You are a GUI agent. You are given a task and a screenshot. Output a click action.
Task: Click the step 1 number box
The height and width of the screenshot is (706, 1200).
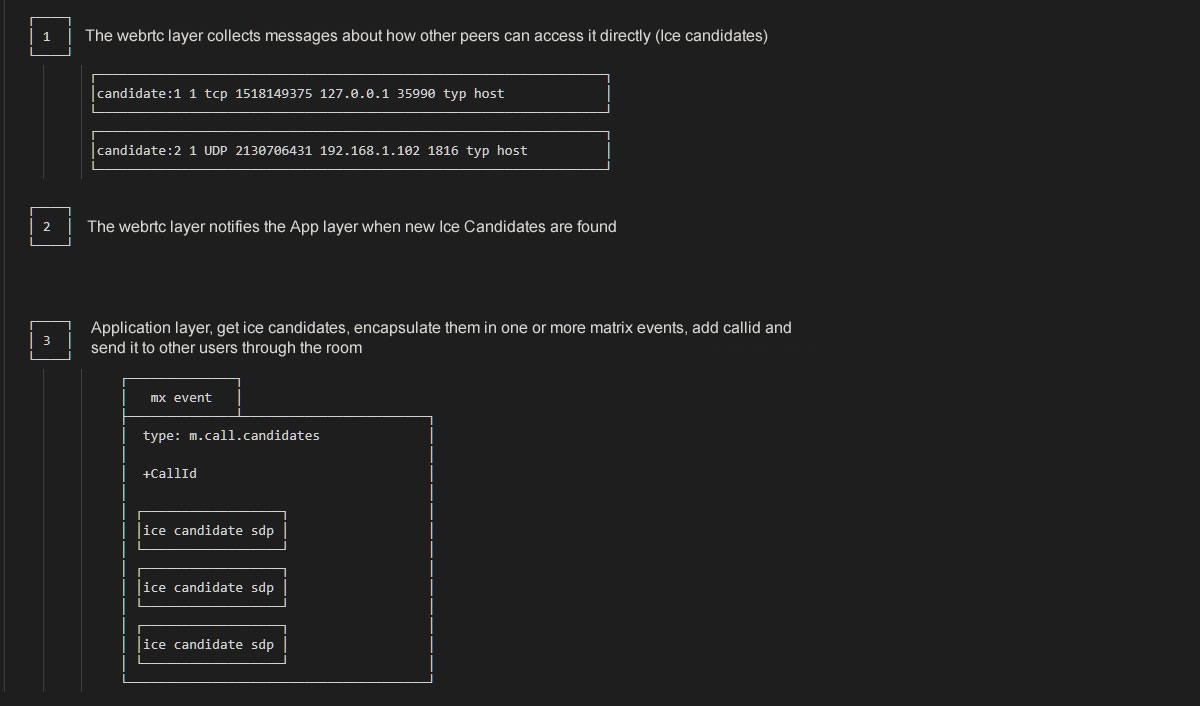click(x=50, y=36)
